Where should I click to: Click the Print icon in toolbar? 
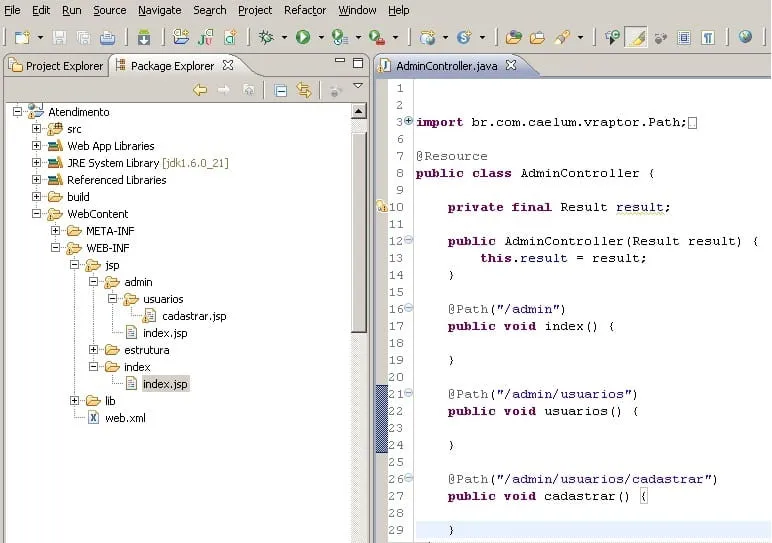tap(108, 37)
